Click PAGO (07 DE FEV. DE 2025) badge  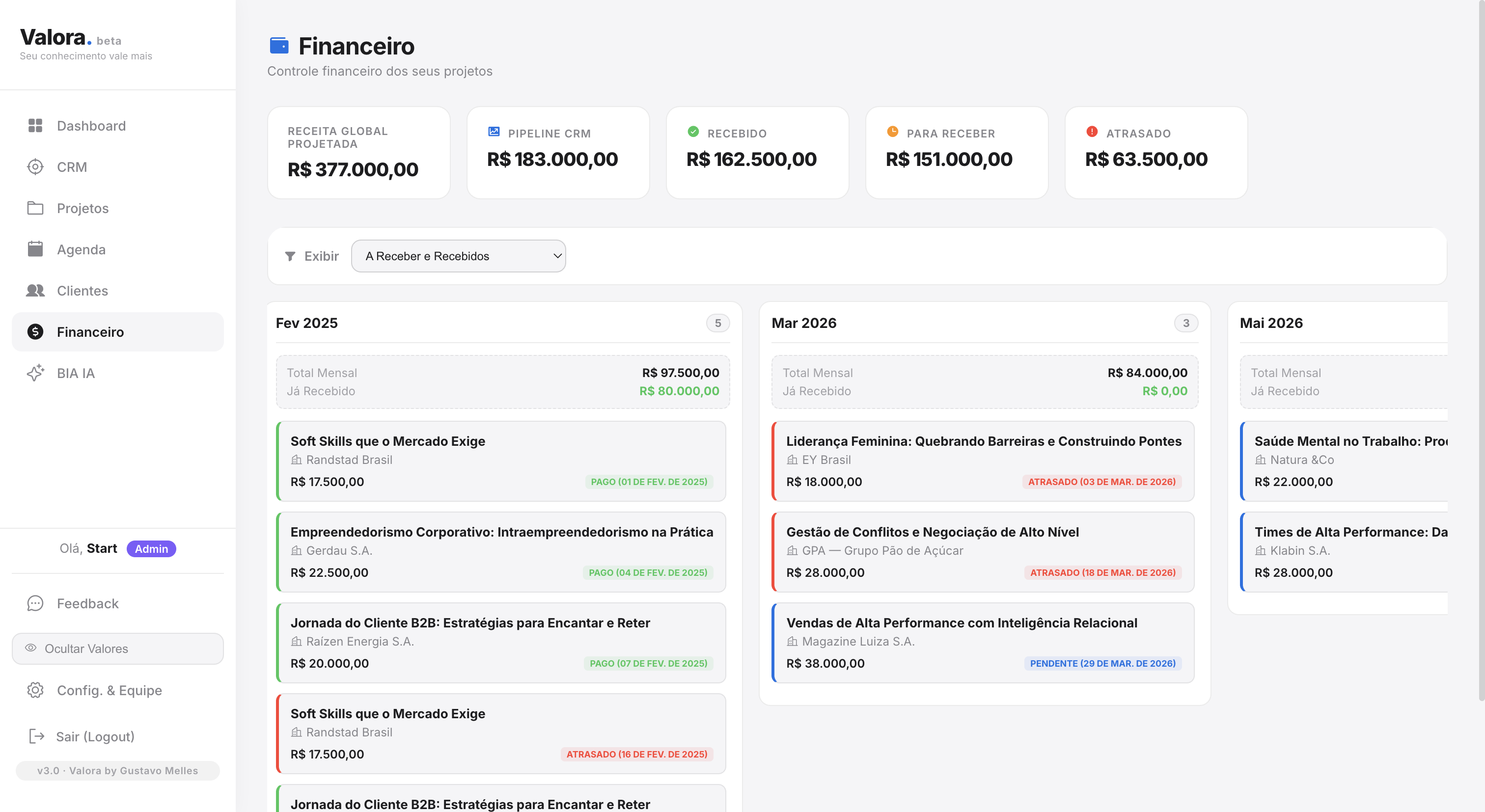[649, 663]
